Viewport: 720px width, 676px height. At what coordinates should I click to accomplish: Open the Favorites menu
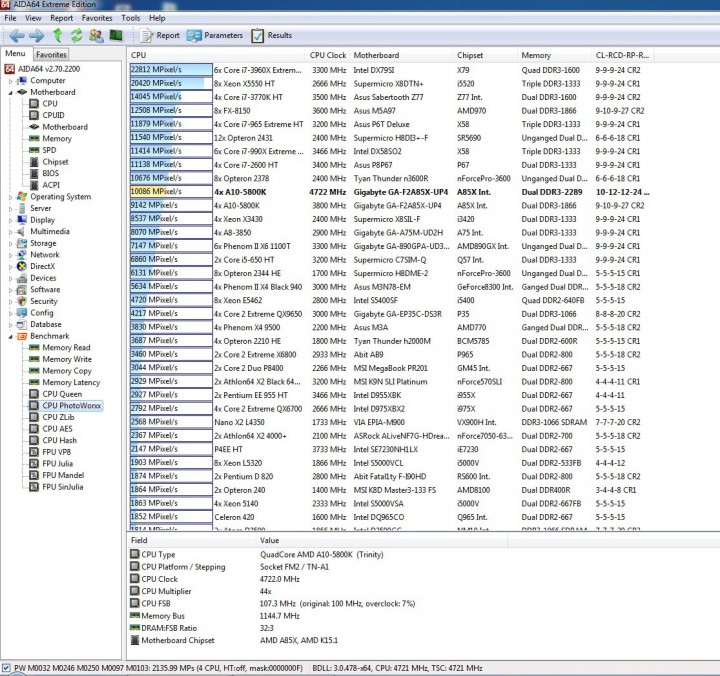tap(97, 18)
